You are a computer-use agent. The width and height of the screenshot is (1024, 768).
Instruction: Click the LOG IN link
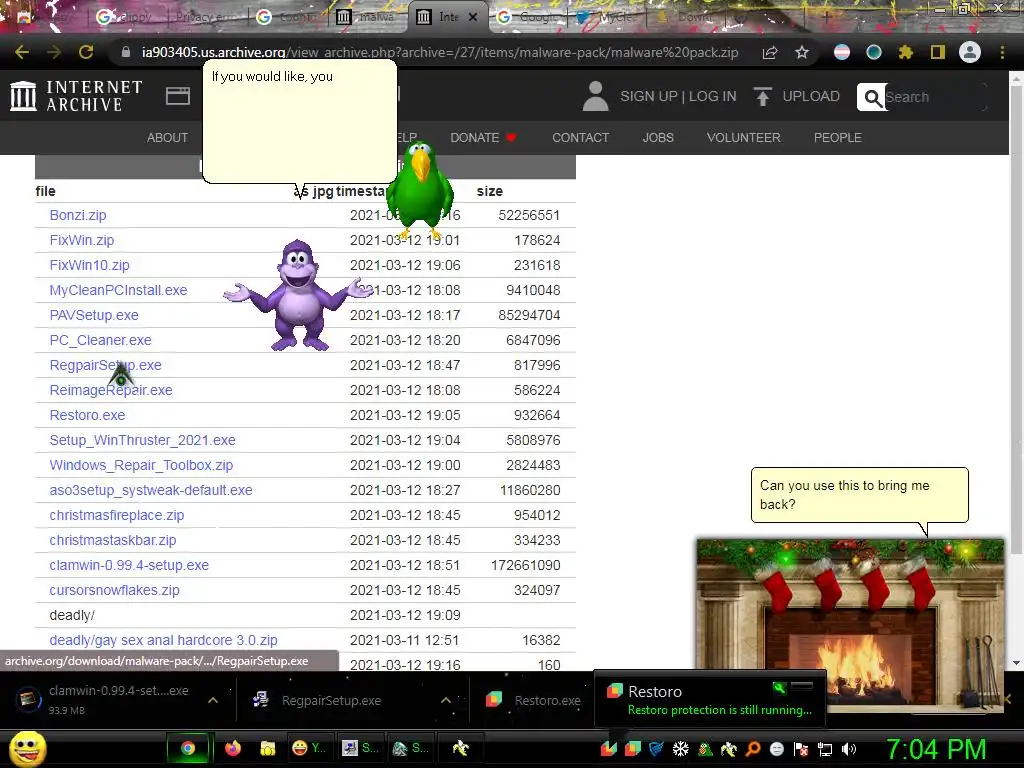712,97
